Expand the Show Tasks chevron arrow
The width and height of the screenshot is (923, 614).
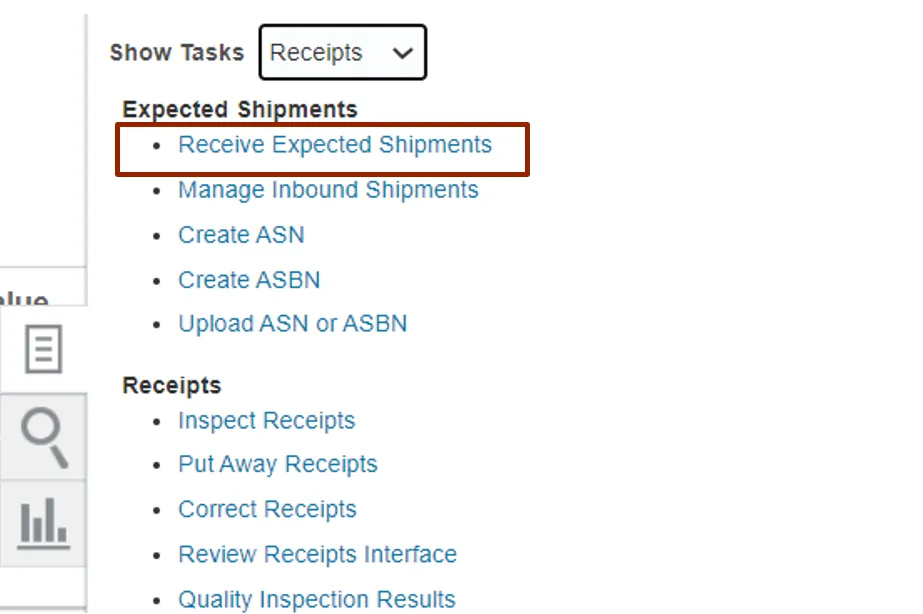point(402,53)
